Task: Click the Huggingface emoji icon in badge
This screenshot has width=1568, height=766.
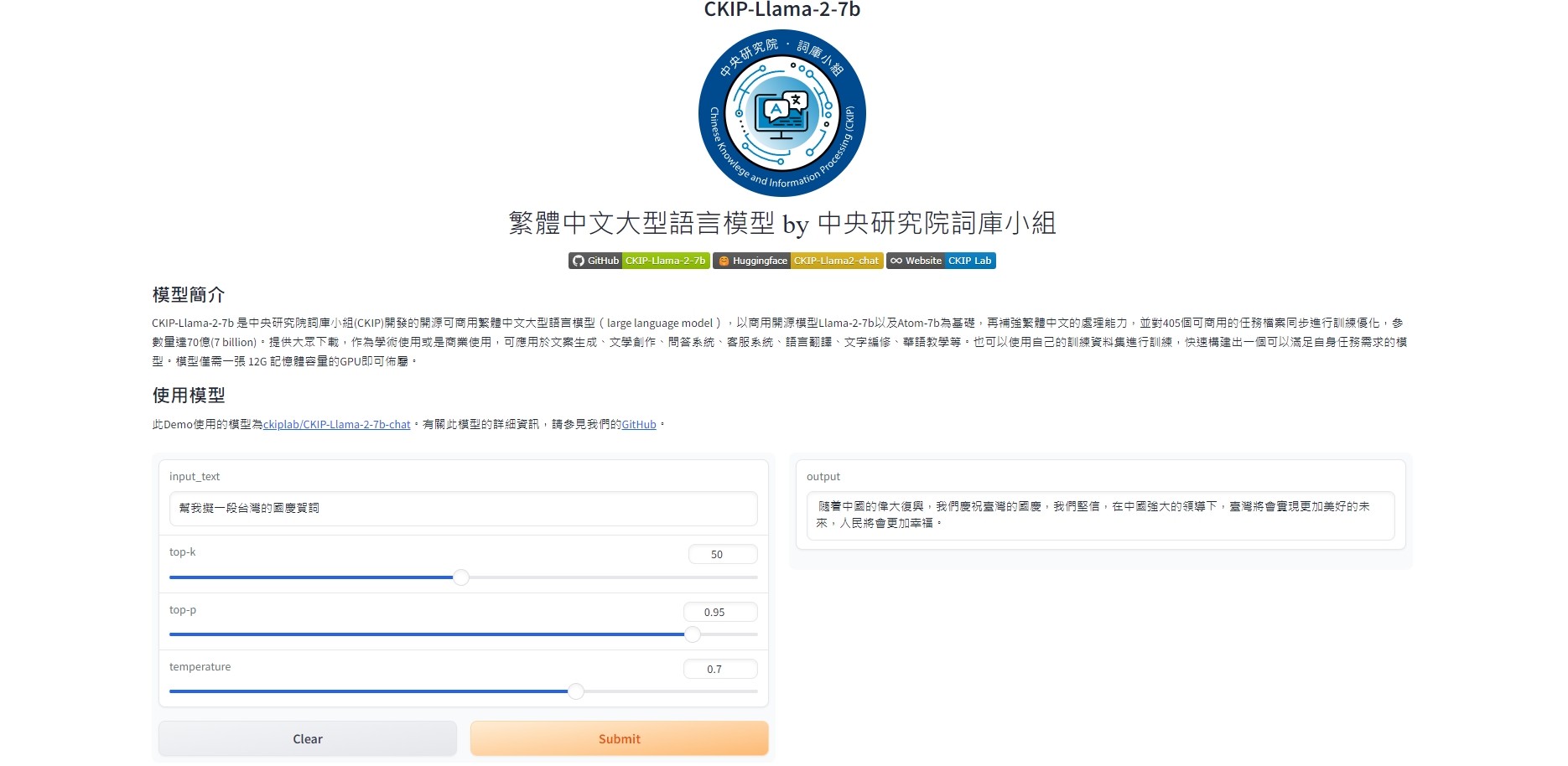Action: [x=724, y=261]
